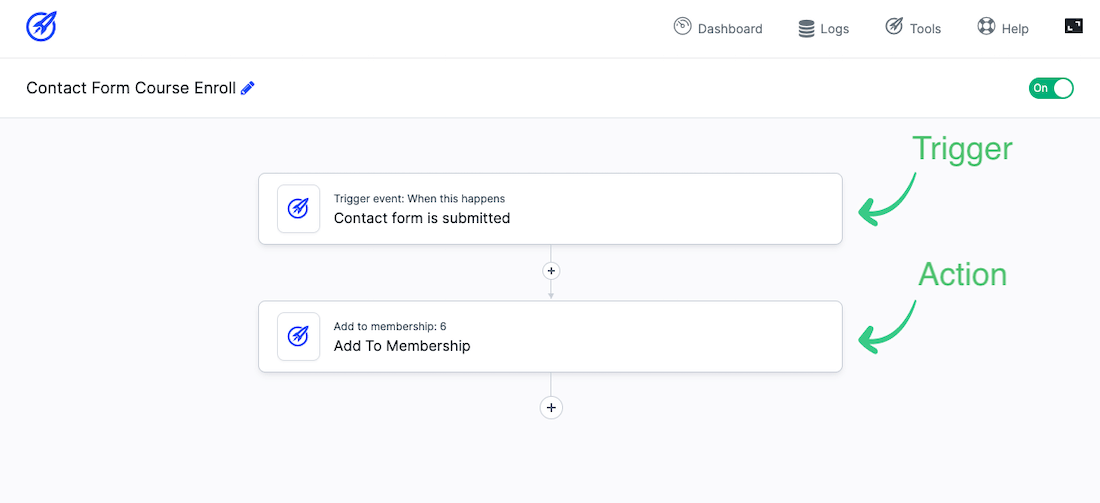This screenshot has width=1100, height=503.
Task: Click the Logs database icon
Action: [806, 29]
